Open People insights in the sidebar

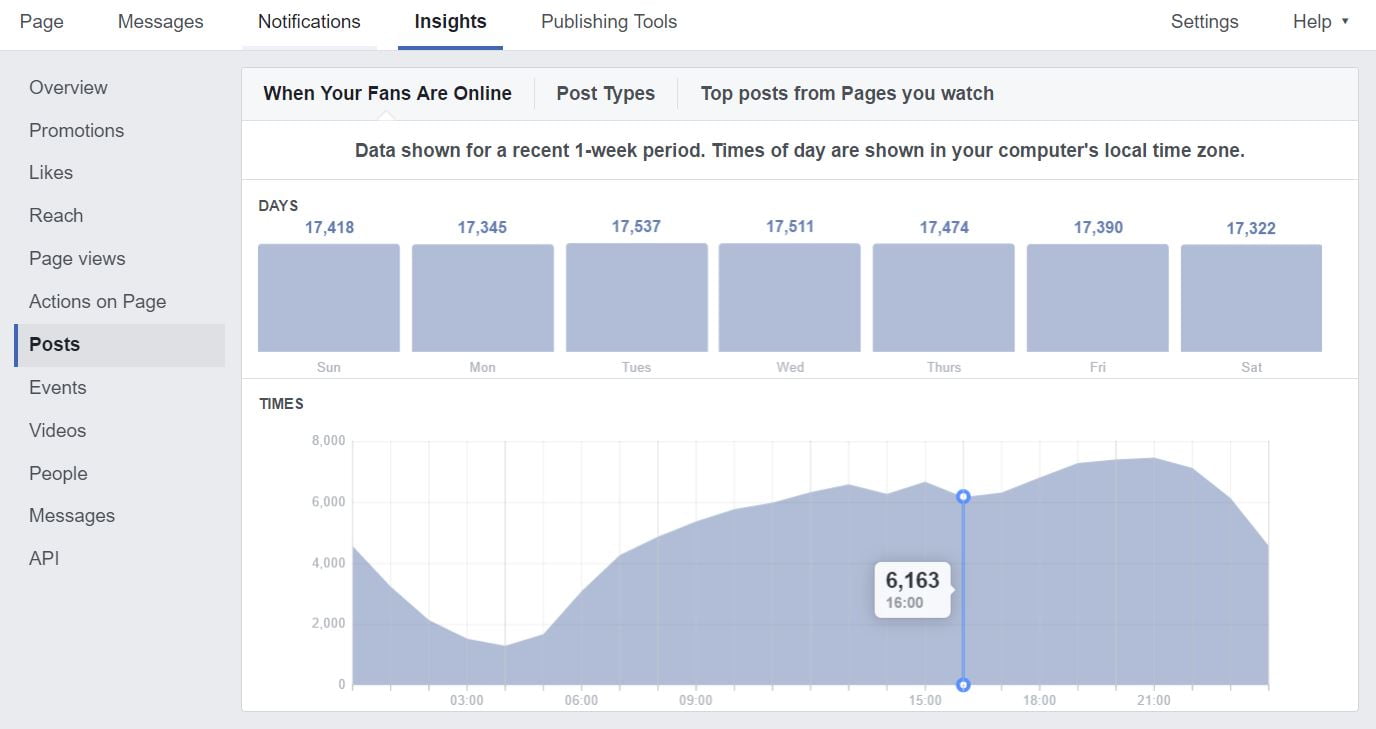pos(58,474)
